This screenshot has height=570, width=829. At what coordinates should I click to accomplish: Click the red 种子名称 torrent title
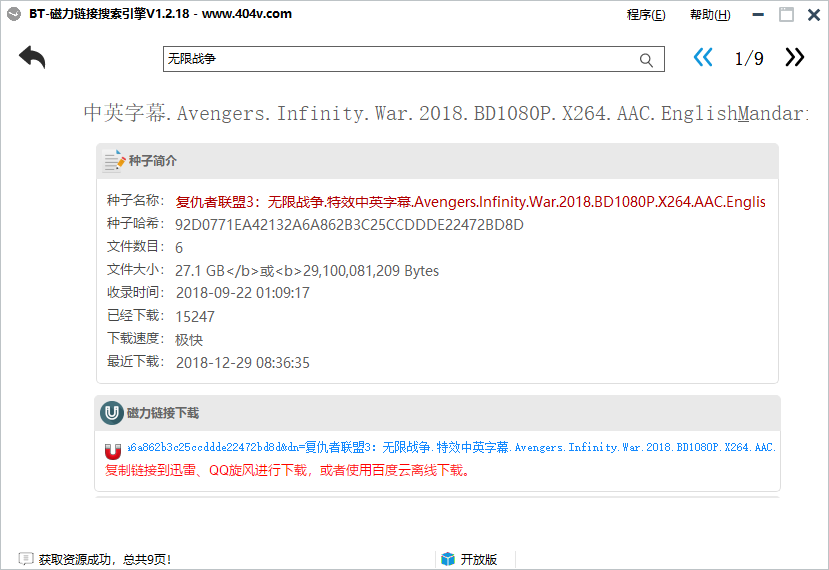[x=470, y=202]
